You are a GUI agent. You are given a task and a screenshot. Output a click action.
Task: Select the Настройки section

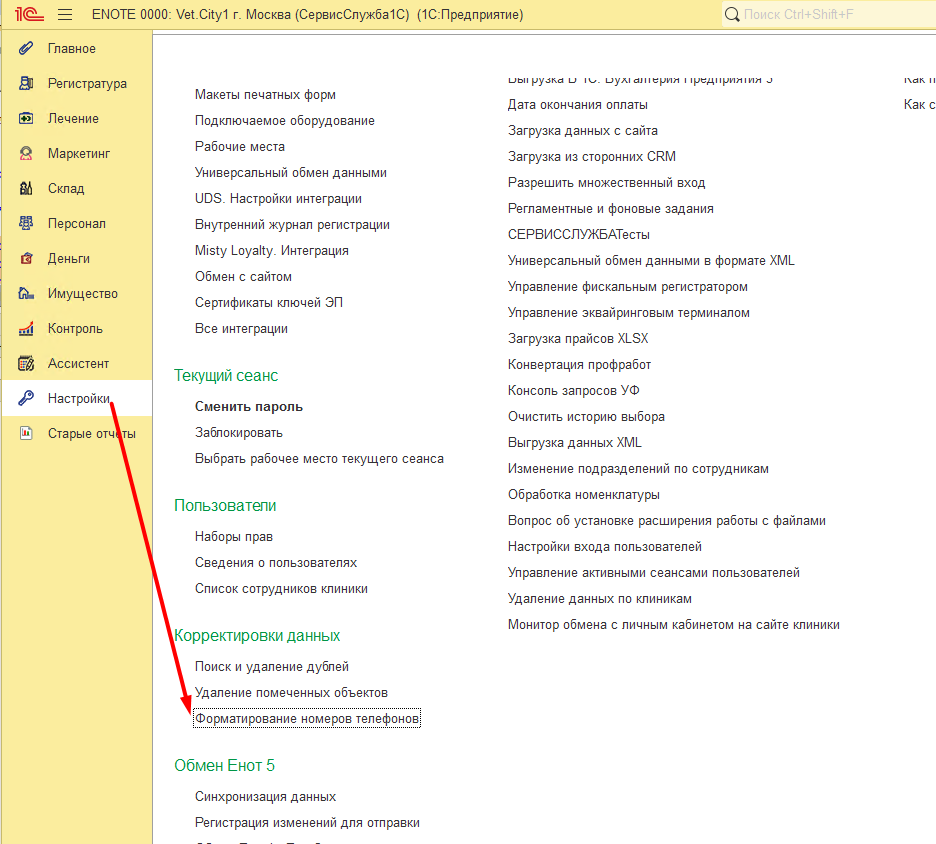[x=78, y=399]
